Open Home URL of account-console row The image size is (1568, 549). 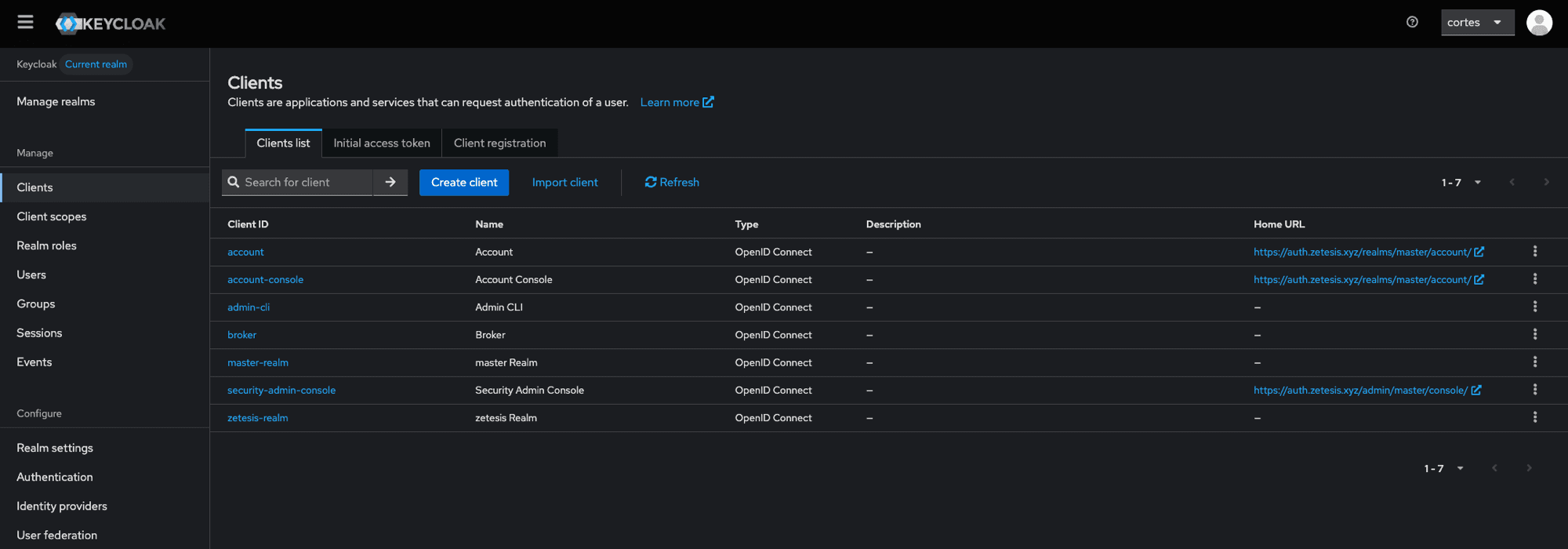(x=1368, y=279)
